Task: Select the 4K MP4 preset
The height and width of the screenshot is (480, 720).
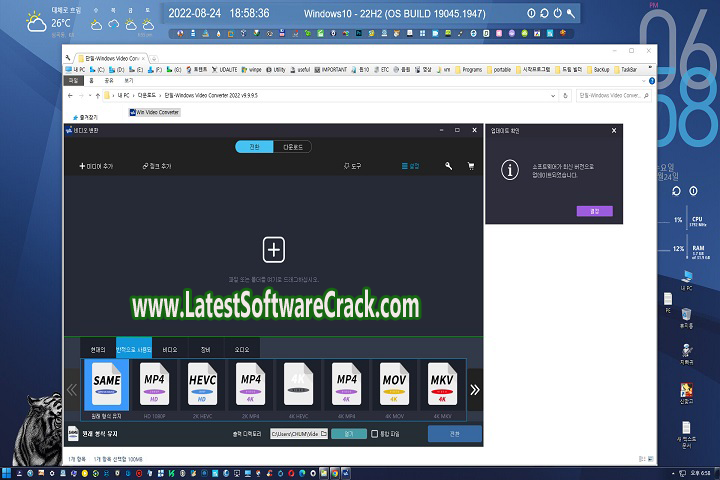Action: [346, 385]
